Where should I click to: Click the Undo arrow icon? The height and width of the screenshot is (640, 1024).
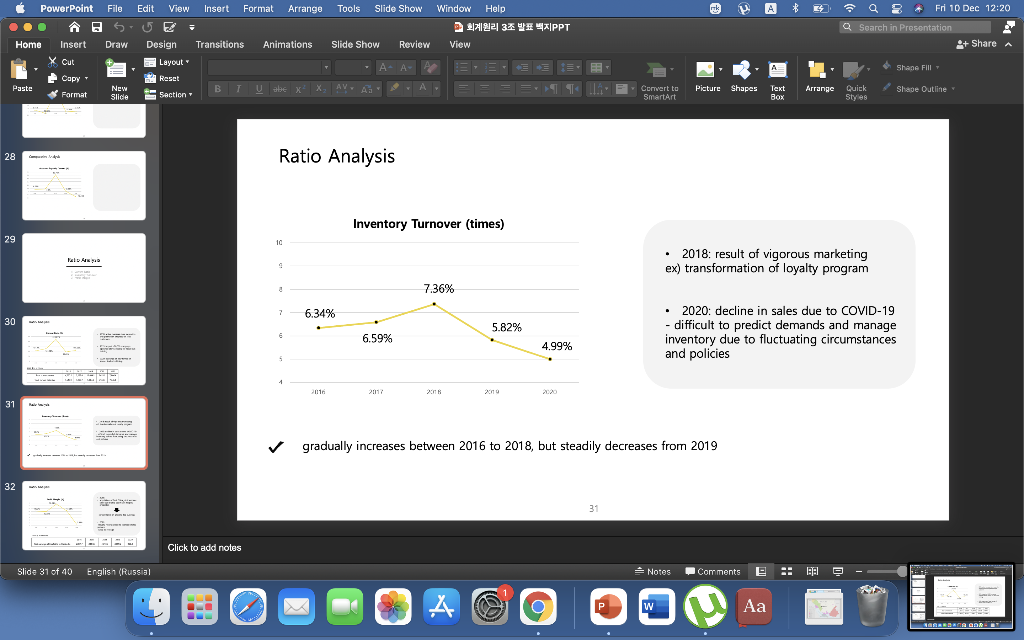pyautogui.click(x=119, y=27)
